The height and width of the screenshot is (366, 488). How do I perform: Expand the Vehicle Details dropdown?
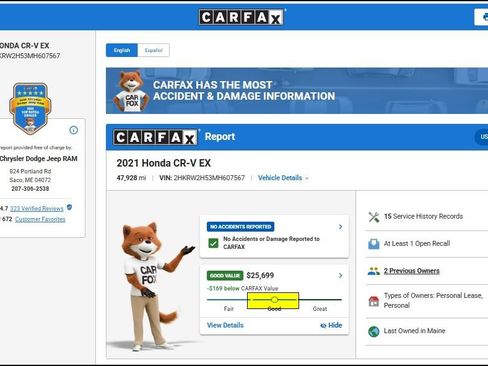(283, 178)
